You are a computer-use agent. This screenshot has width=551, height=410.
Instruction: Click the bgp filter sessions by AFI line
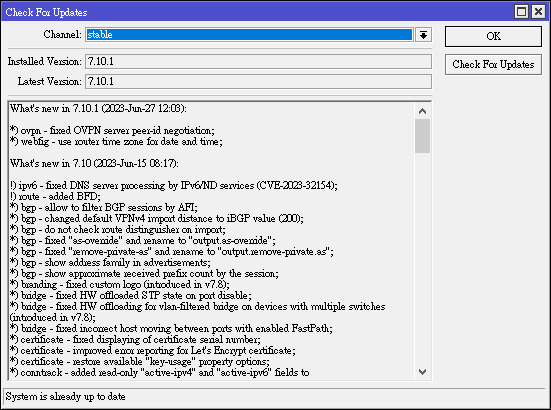[x=104, y=208]
